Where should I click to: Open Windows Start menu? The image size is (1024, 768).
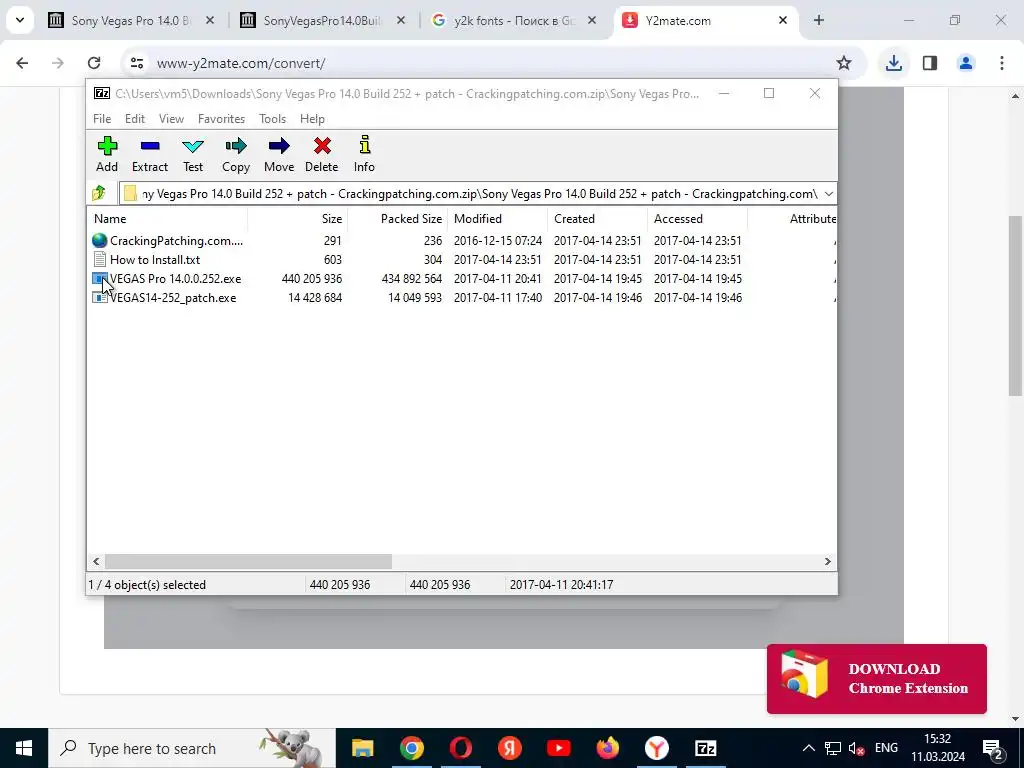24,748
